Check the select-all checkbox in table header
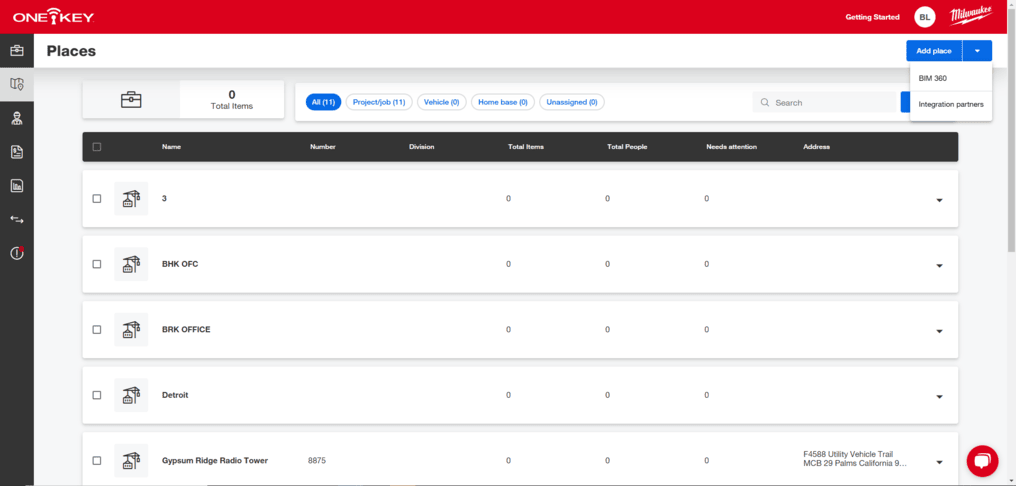This screenshot has height=486, width=1016. pos(97,147)
